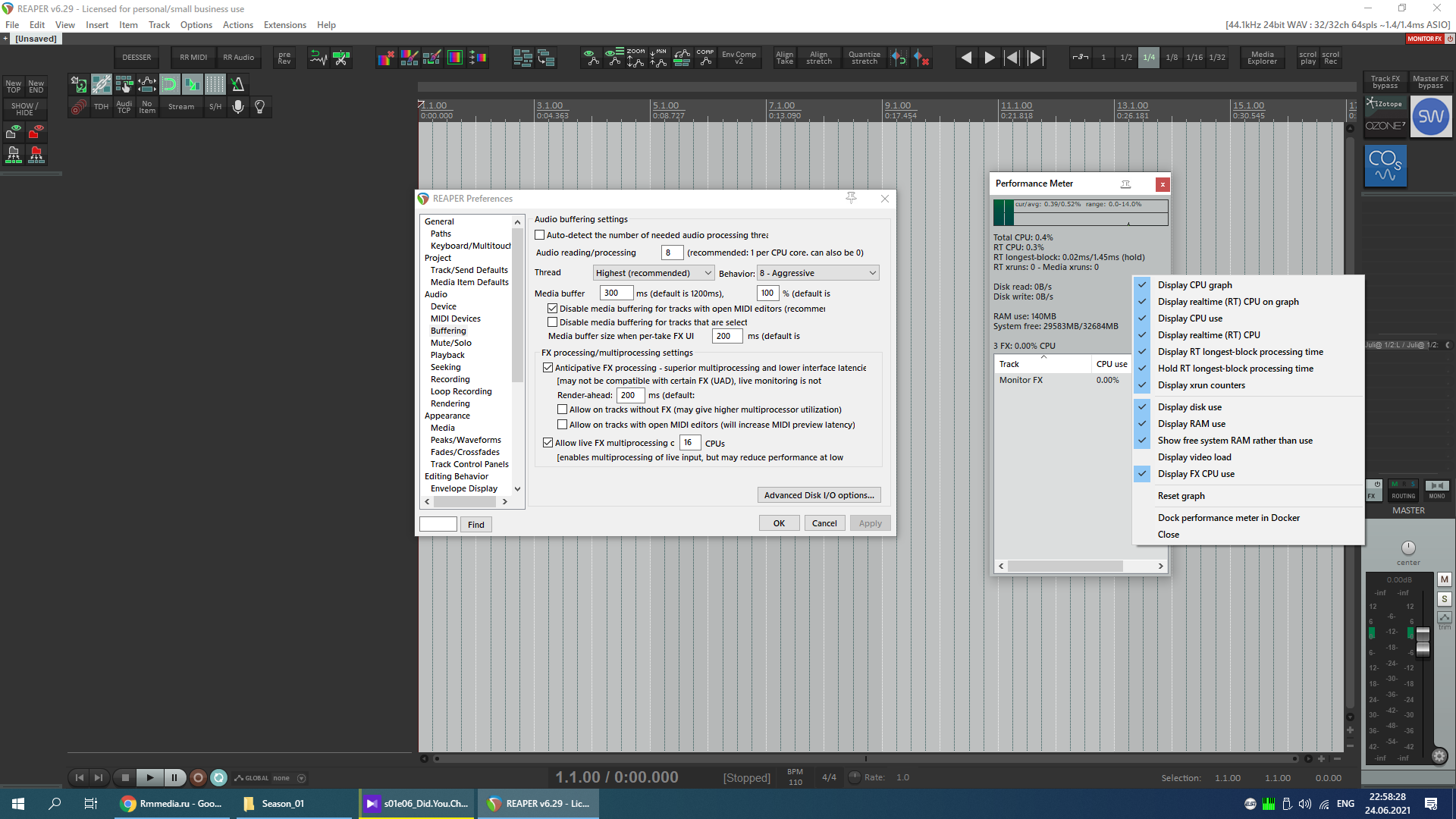Click the master track Mute button
The image size is (1456, 819).
click(1444, 579)
